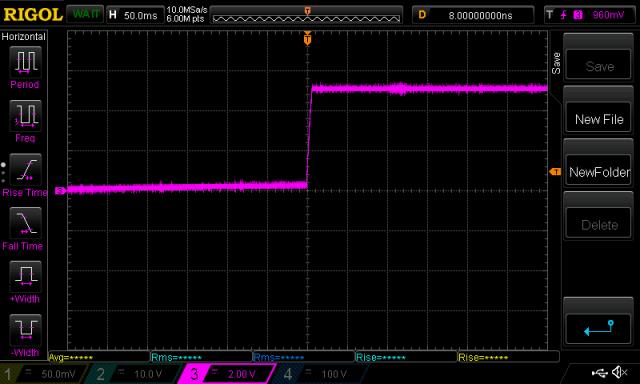Image resolution: width=640 pixels, height=384 pixels.
Task: Select active channel 3 tab 2.00 V
Action: coord(226,374)
